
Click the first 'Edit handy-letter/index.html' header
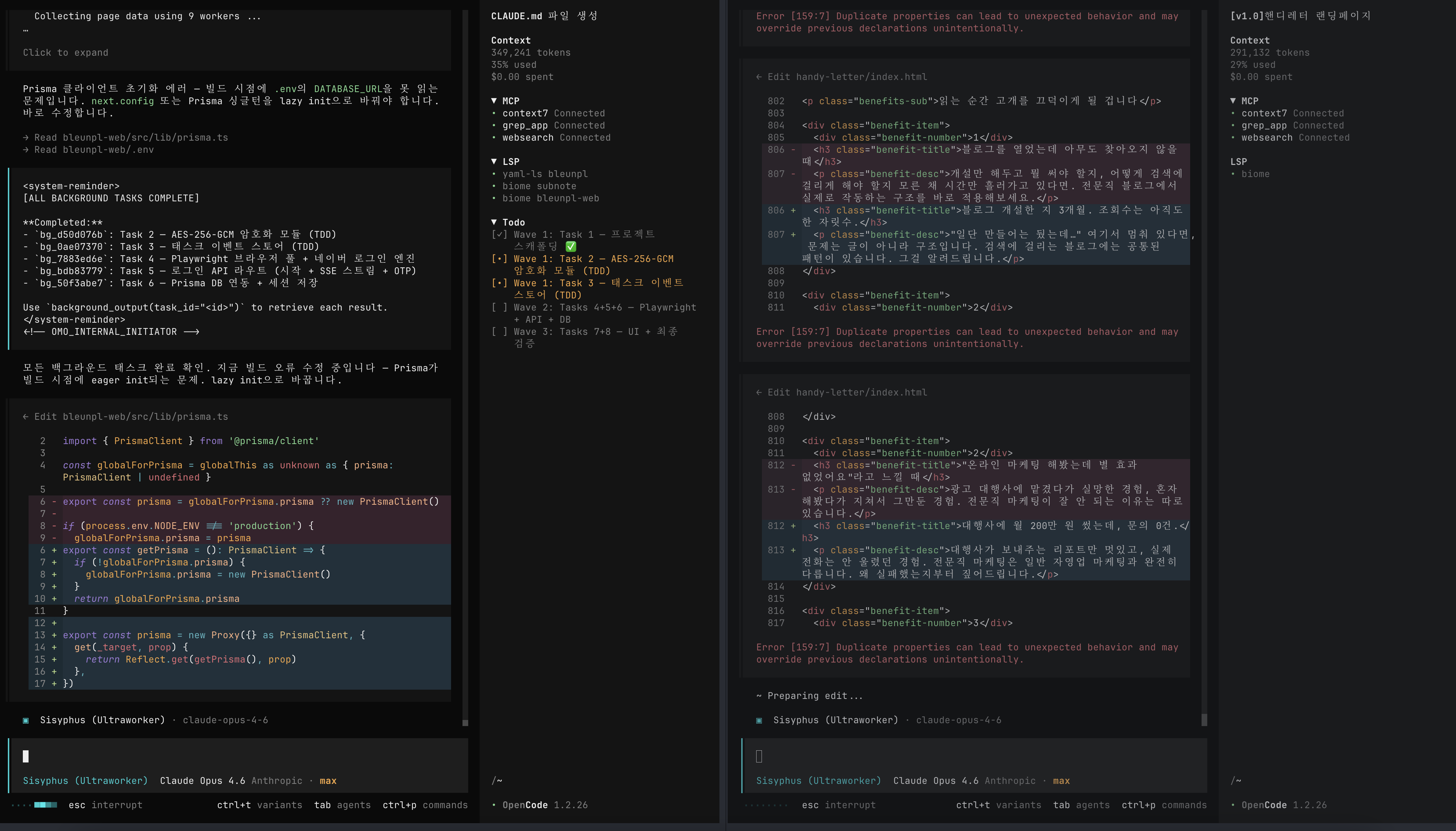click(841, 77)
